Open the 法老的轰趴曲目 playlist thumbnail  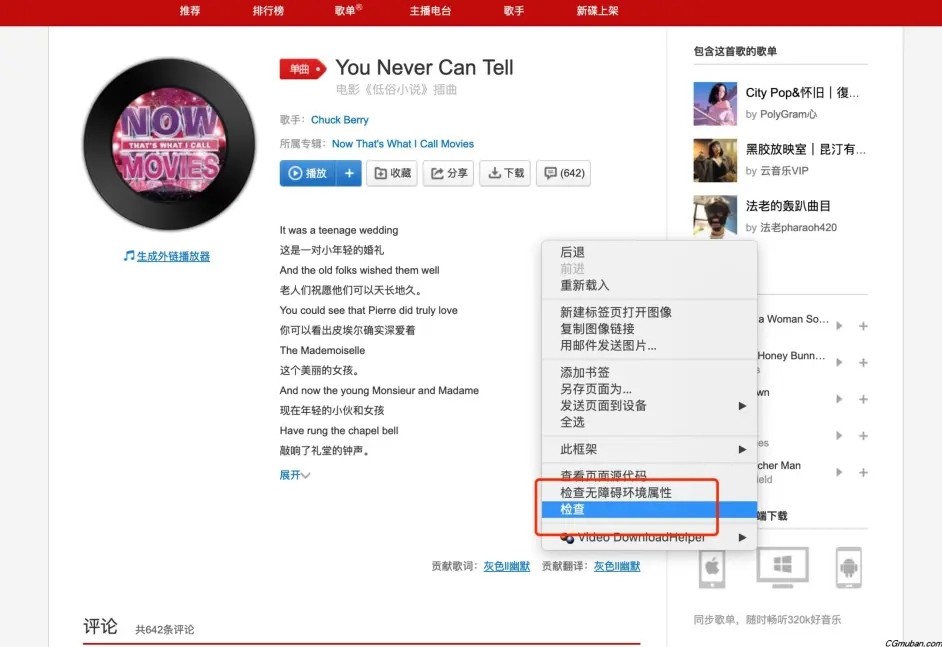[x=715, y=217]
